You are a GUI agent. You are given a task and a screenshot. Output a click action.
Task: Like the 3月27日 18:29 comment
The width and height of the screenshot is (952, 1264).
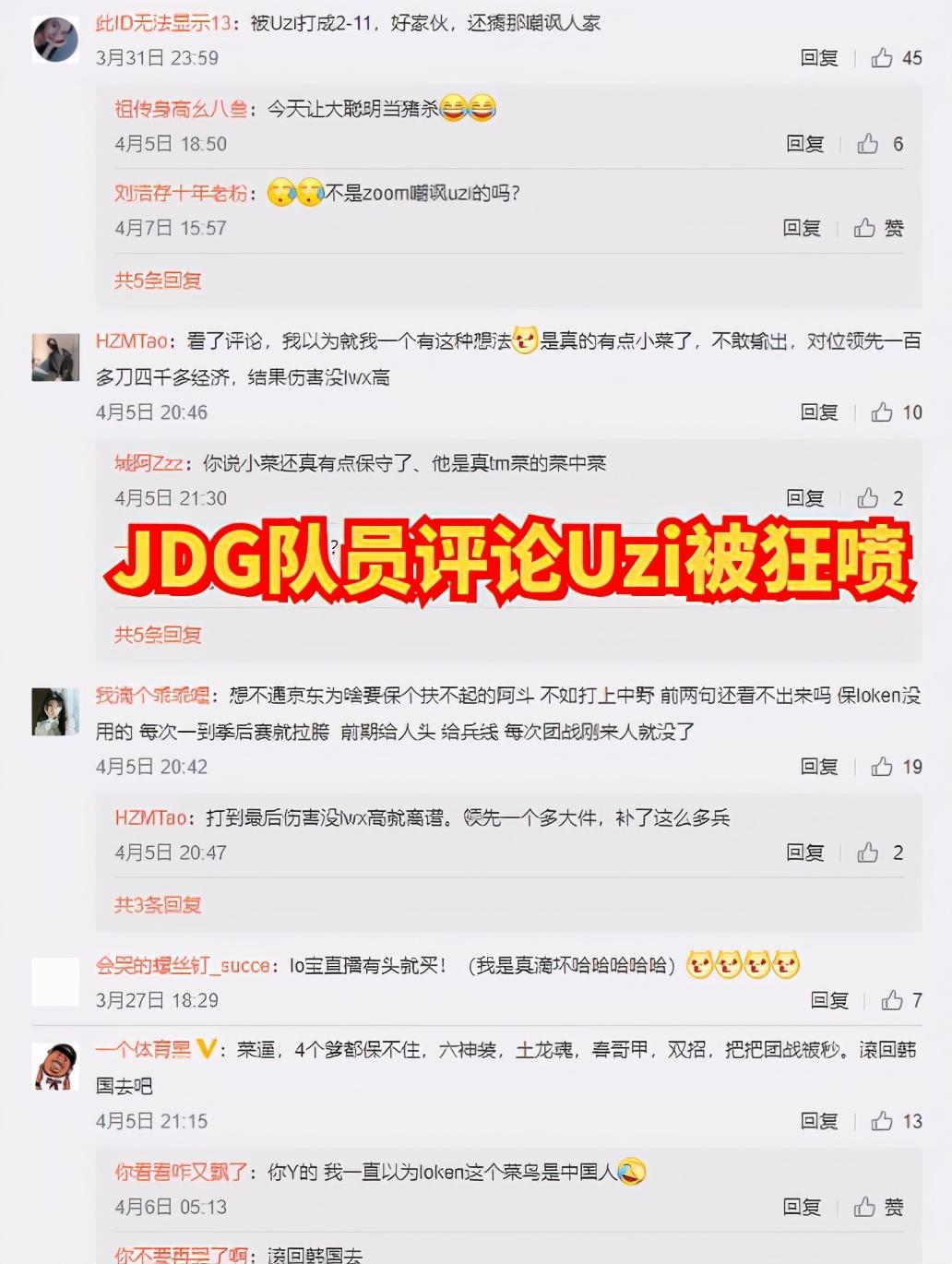tap(901, 1000)
